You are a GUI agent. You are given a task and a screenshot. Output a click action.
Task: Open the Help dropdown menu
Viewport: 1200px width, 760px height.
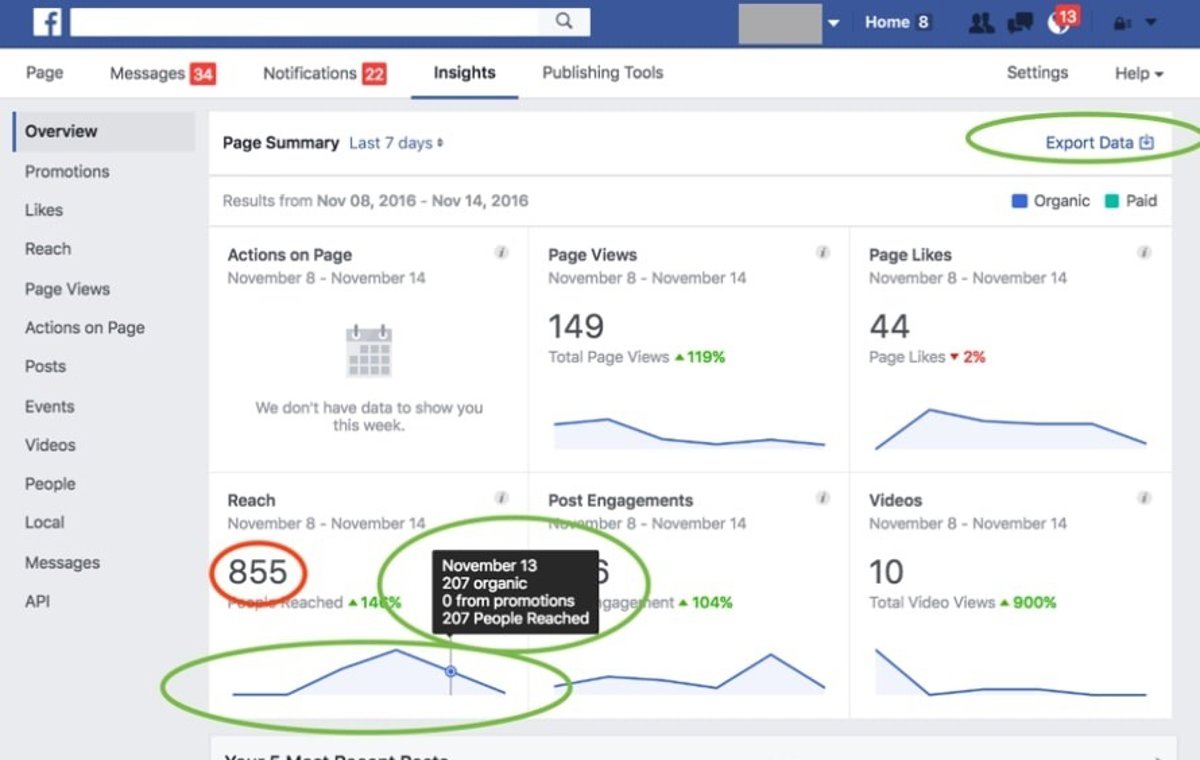pos(1139,73)
